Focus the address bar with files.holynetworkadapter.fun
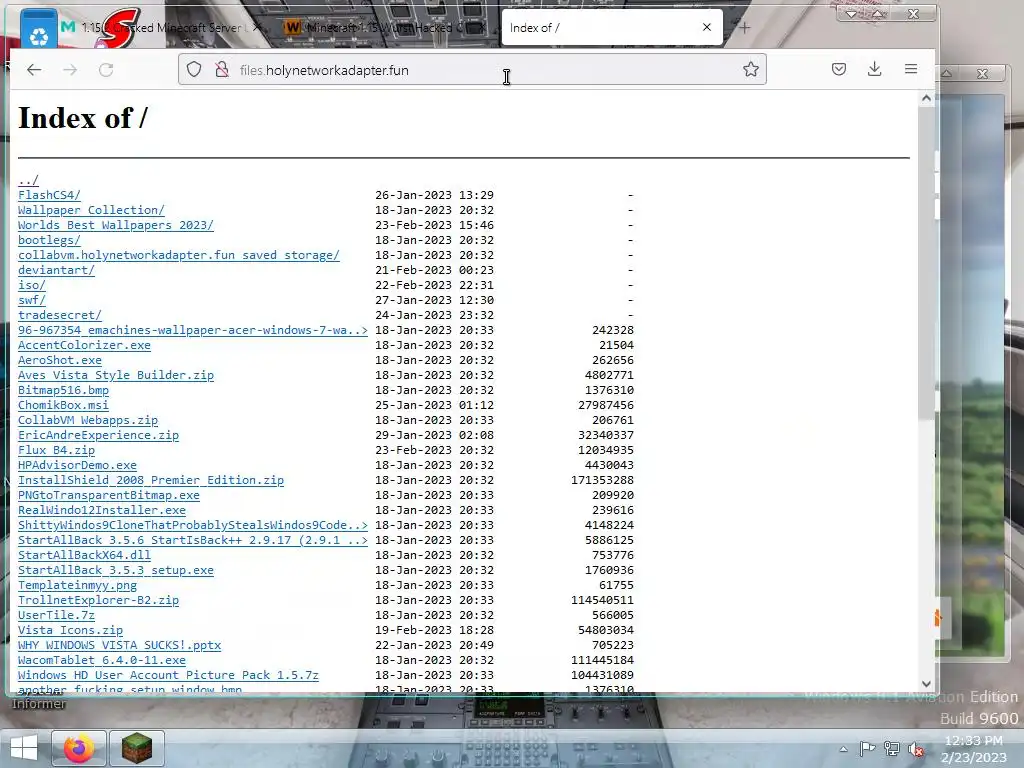 click(x=472, y=70)
